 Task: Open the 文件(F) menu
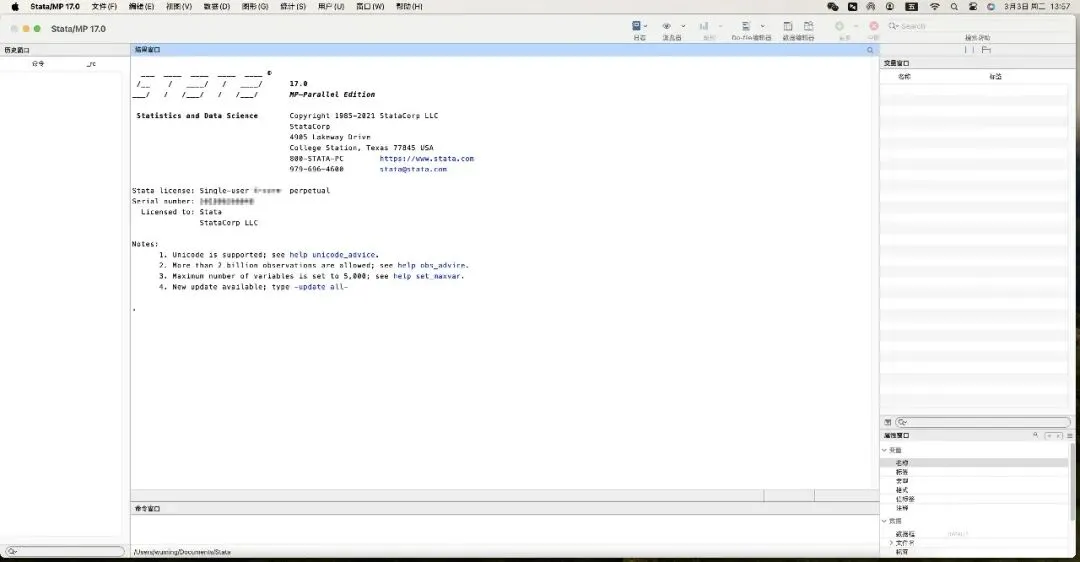point(104,6)
